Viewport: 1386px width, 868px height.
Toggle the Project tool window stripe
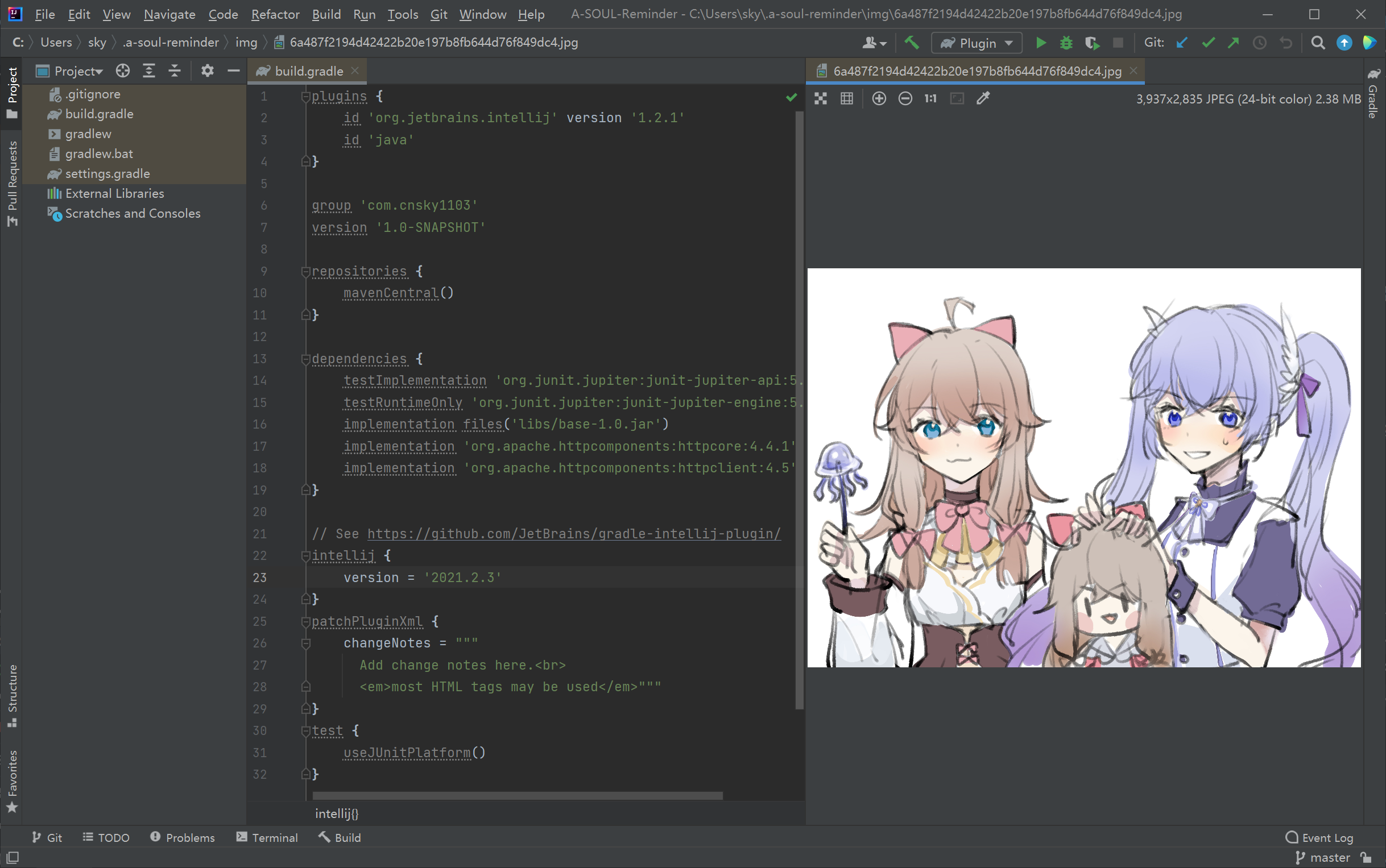tap(12, 92)
